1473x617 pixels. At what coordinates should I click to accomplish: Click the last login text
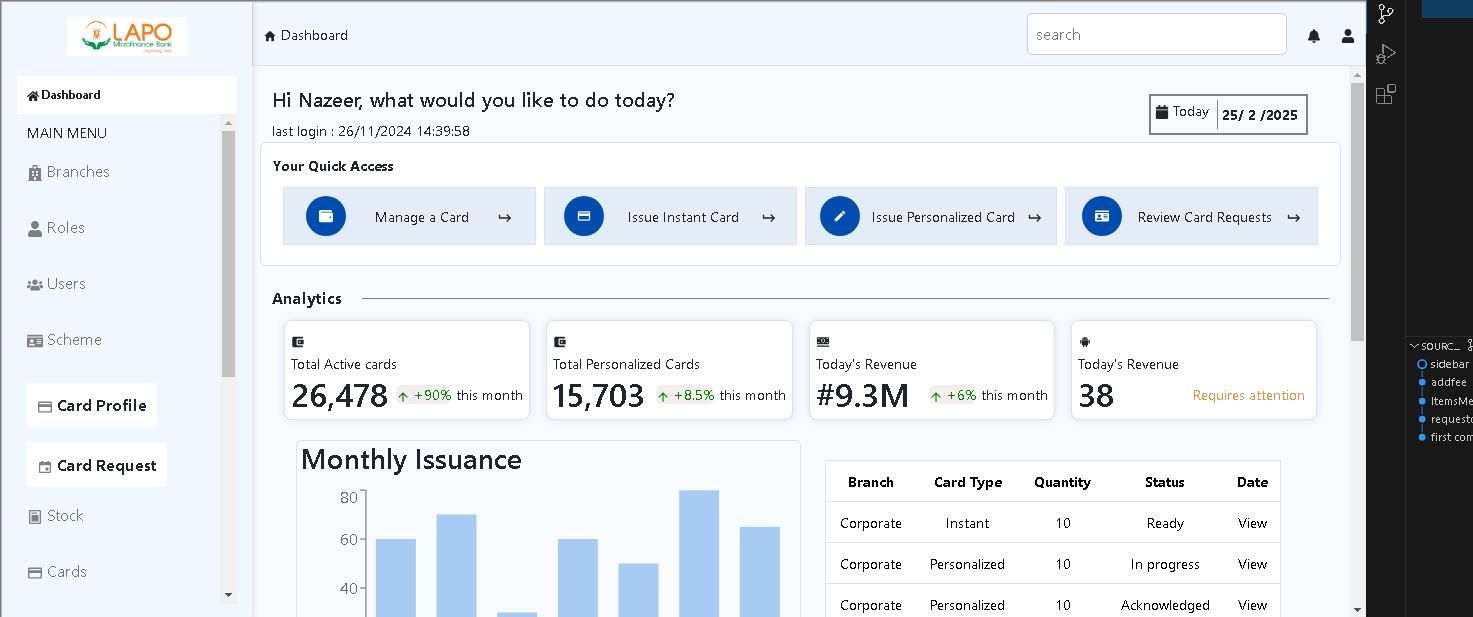[371, 131]
